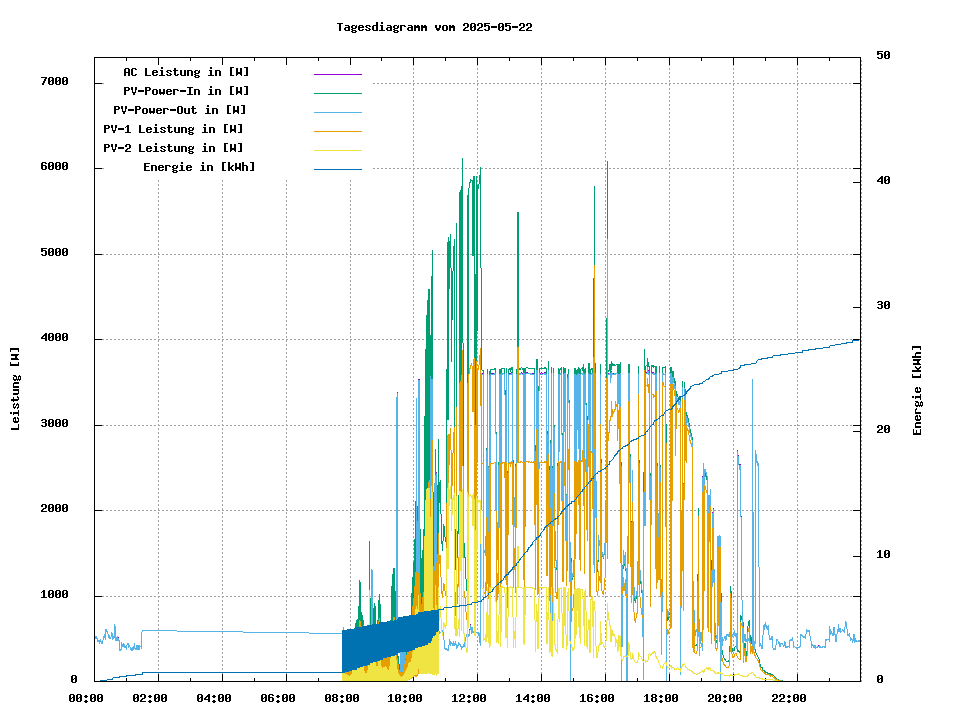The image size is (960, 720).
Task: Click the Energie [kWh] right axis title
Action: click(917, 390)
